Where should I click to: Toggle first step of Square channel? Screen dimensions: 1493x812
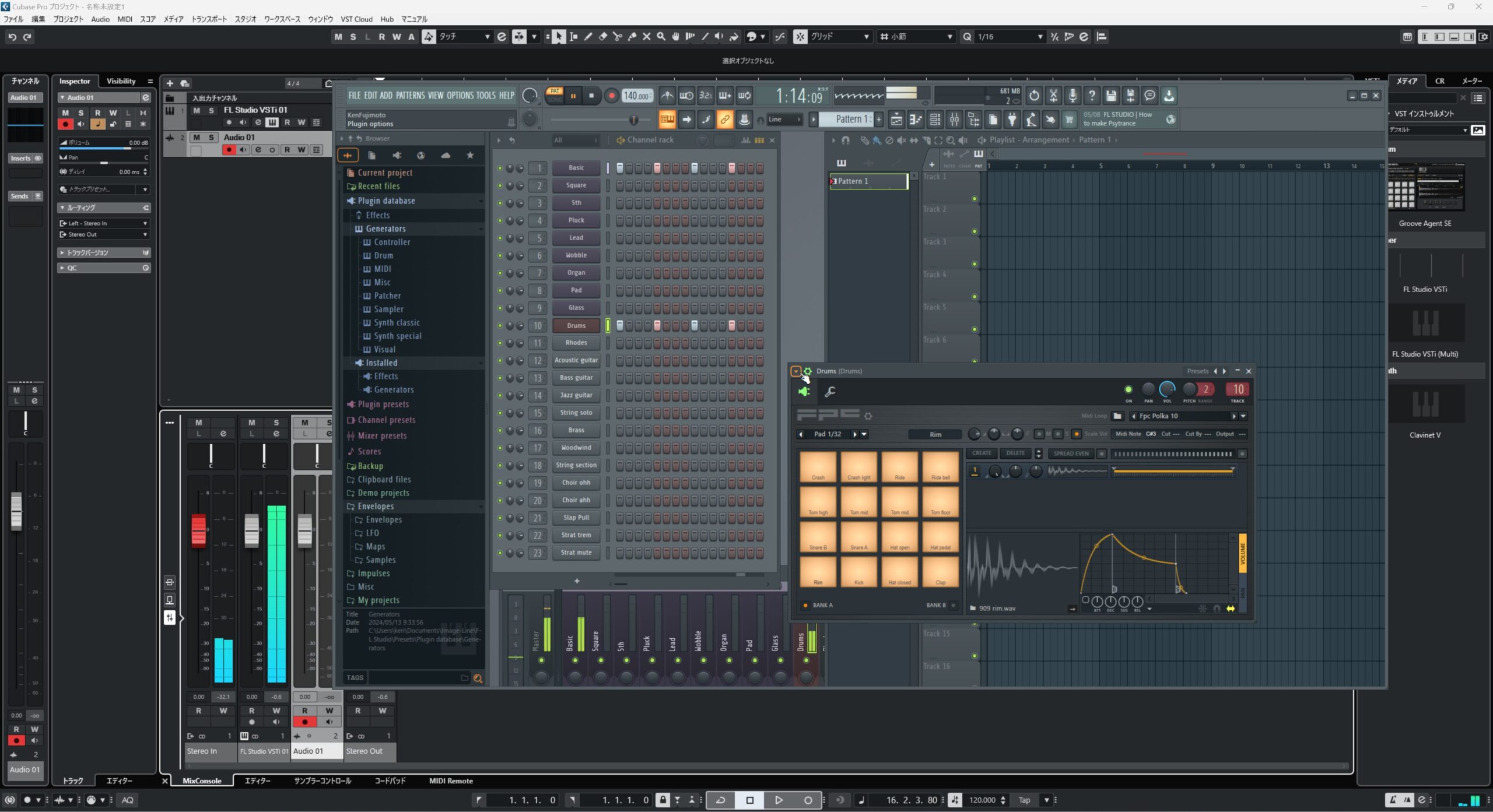[x=619, y=186]
